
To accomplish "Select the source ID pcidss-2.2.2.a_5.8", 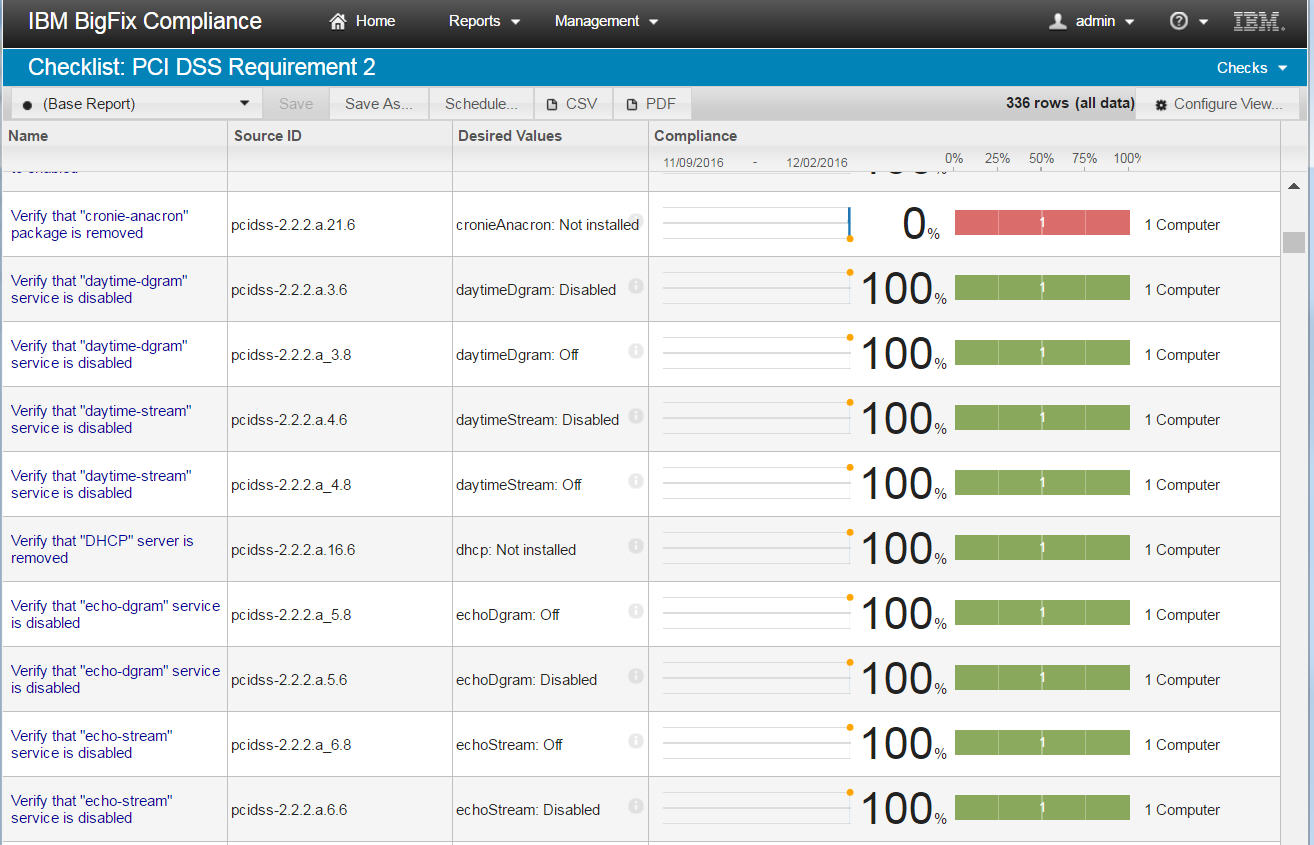I will click(x=291, y=615).
